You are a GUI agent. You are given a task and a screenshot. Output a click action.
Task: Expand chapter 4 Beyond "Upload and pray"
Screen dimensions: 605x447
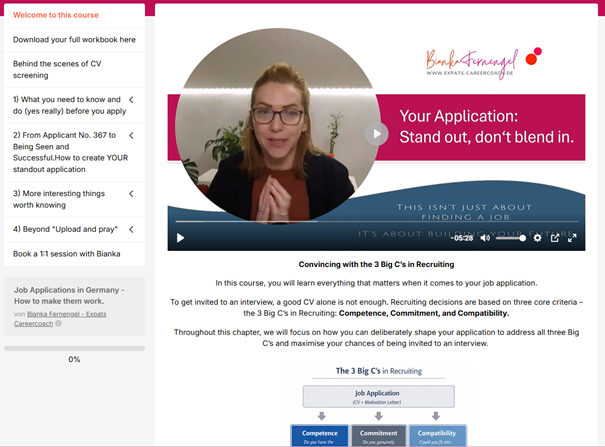131,229
